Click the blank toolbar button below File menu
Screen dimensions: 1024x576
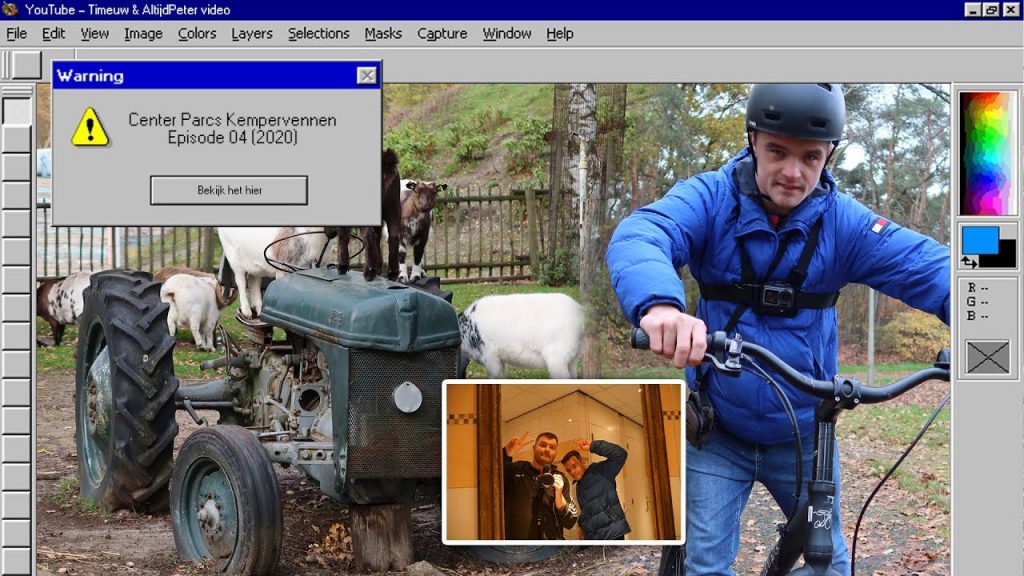(x=26, y=65)
